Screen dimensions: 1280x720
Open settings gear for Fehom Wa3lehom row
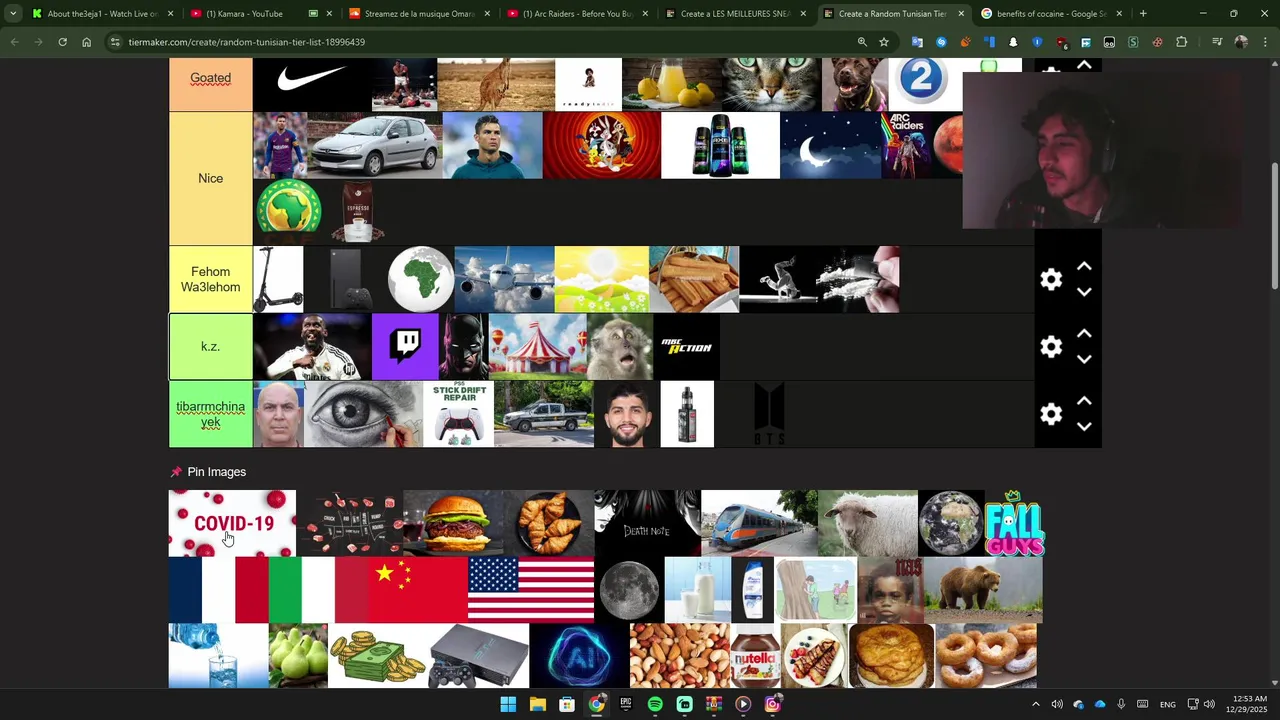1050,280
